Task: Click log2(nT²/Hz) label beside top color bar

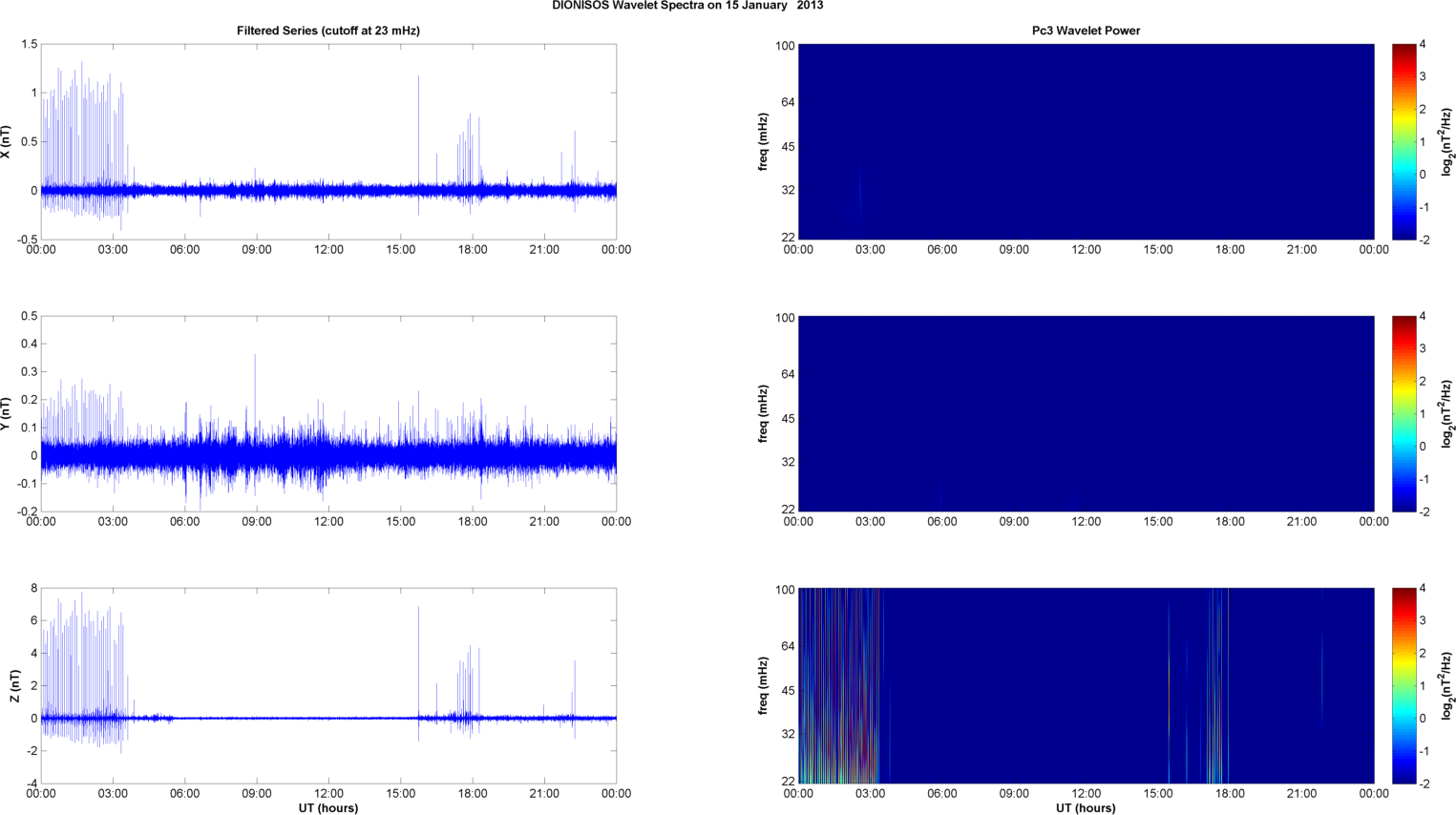Action: (x=1447, y=142)
